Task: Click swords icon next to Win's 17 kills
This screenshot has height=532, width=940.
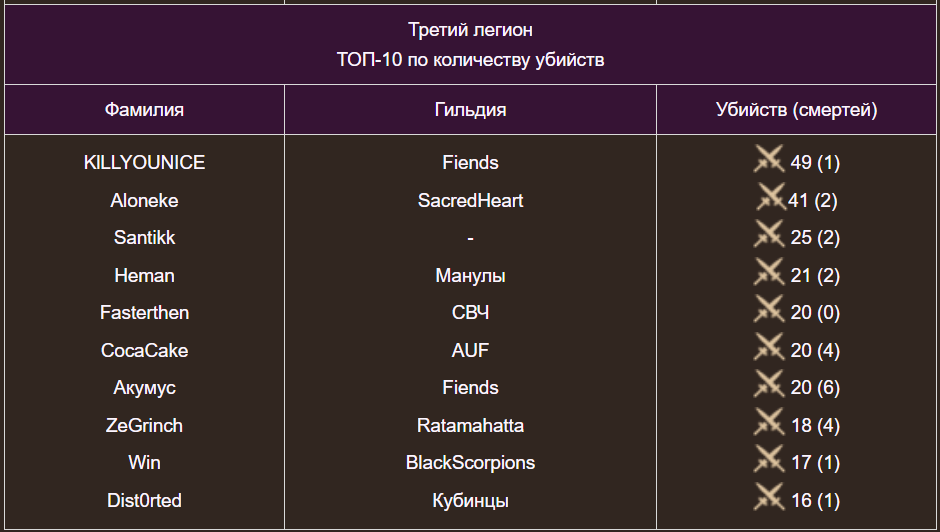Action: pos(769,460)
